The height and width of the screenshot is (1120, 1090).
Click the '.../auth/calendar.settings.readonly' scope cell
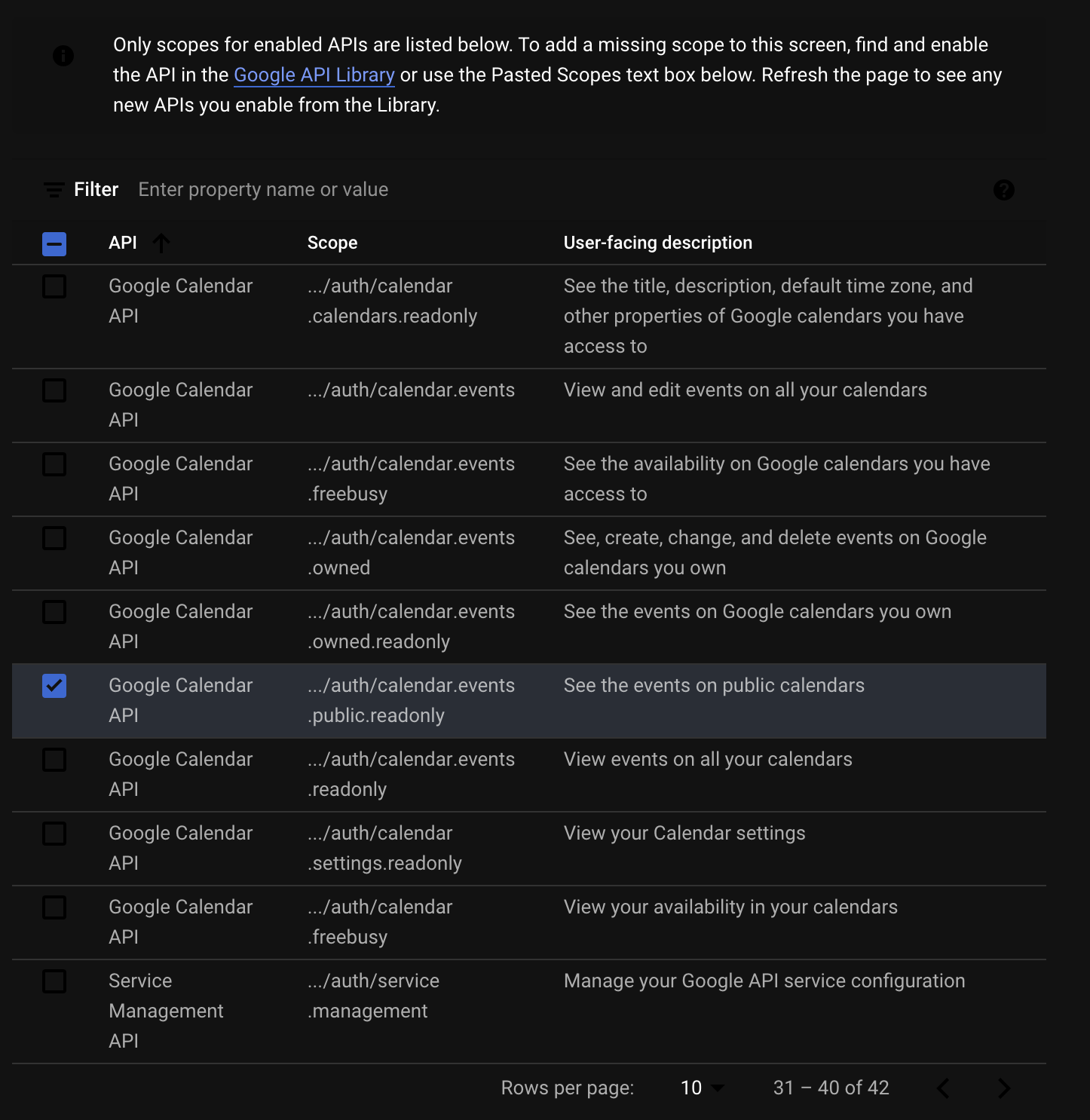click(x=384, y=848)
